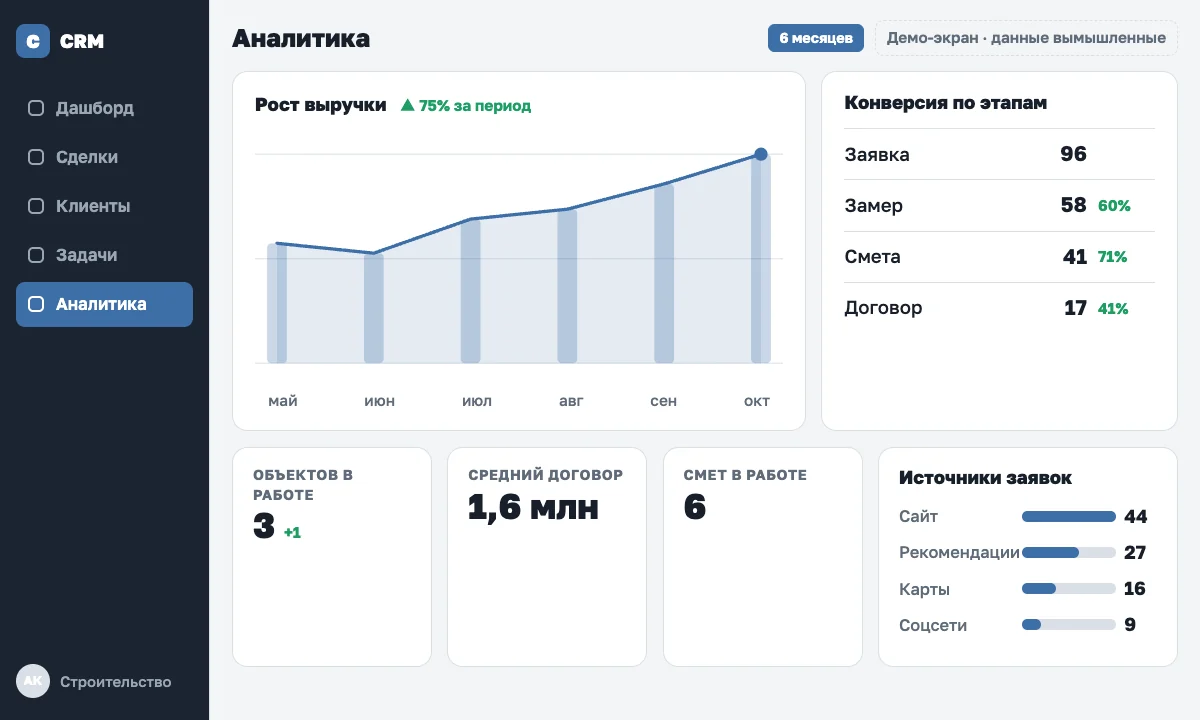Click the Источники заявок heading

click(x=985, y=478)
